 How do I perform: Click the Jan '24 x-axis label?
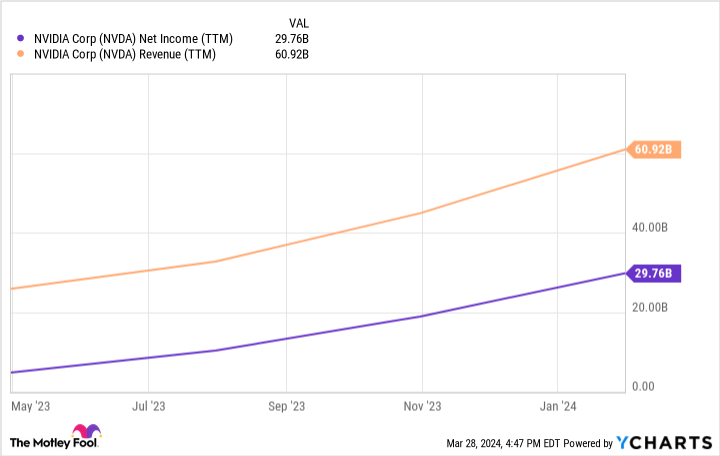click(560, 406)
